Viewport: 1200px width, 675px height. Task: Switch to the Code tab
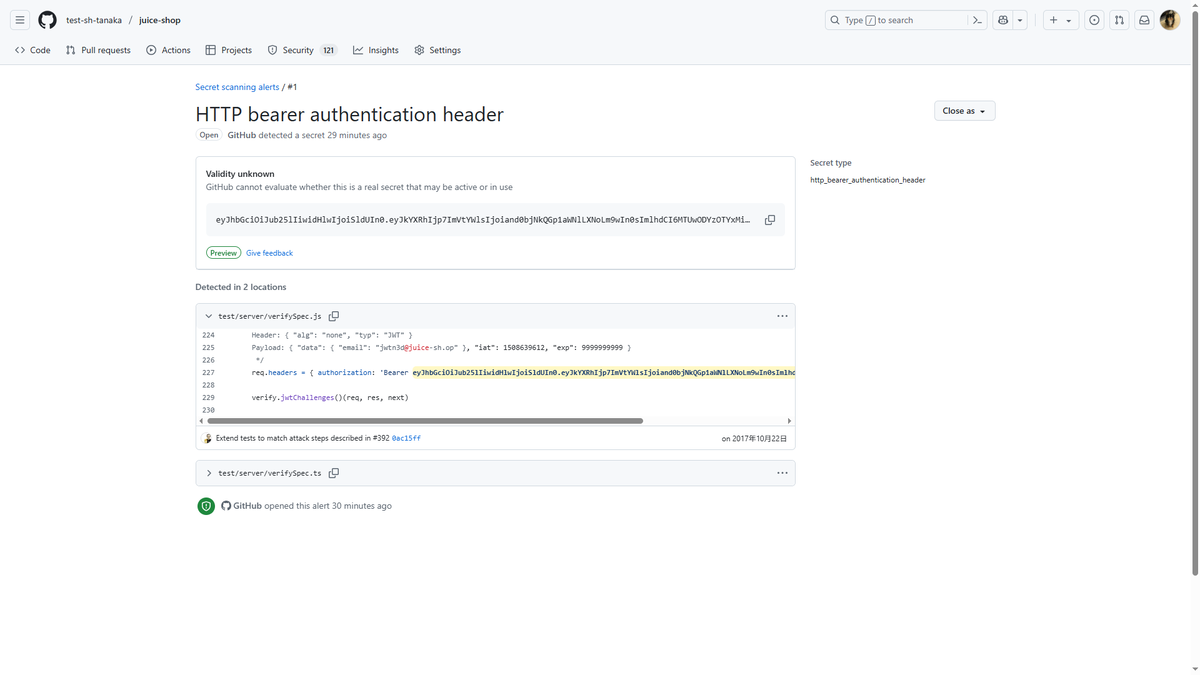click(33, 50)
